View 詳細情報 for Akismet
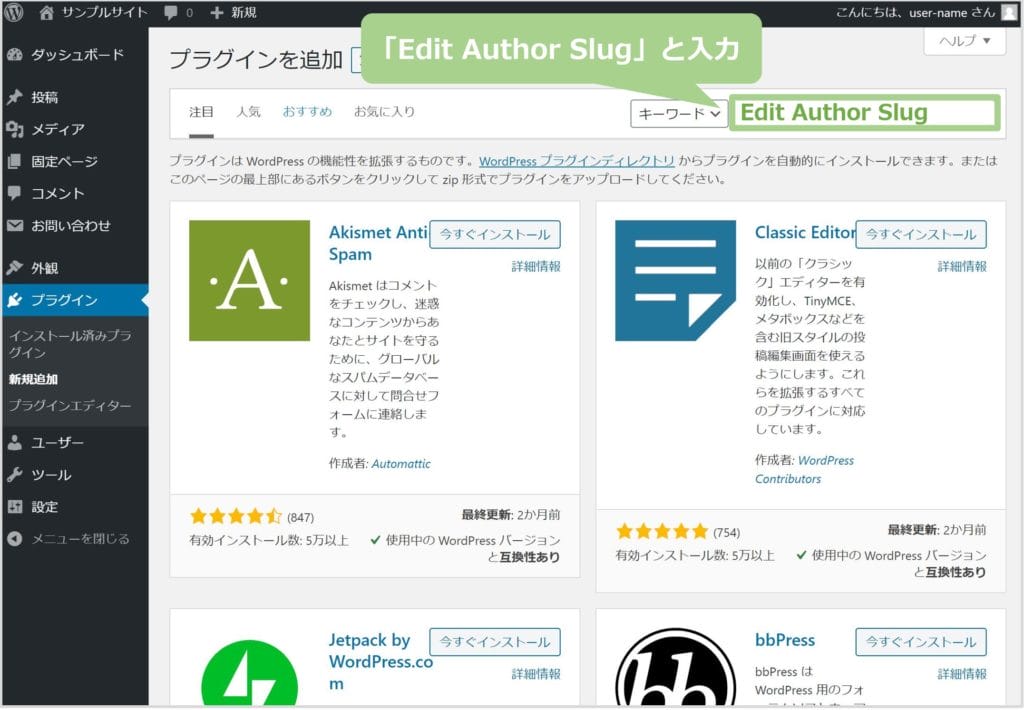This screenshot has height=710, width=1024. click(x=536, y=266)
